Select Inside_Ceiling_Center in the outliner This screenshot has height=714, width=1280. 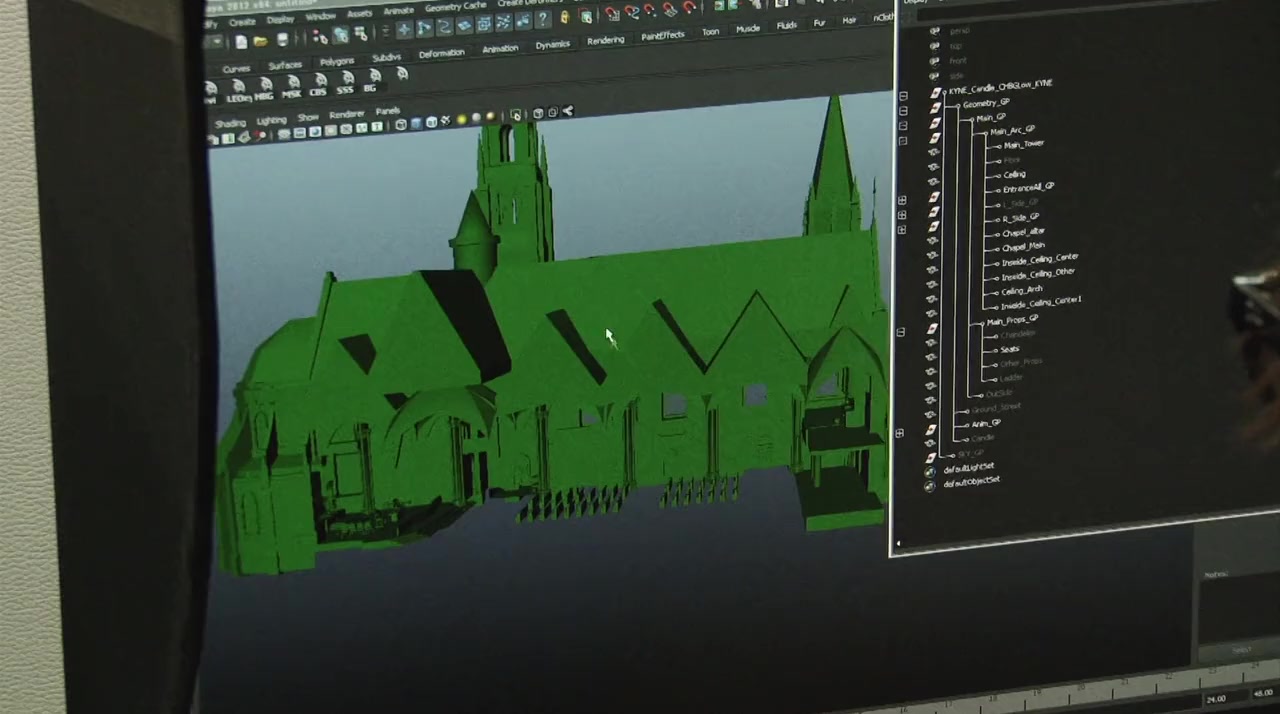1039,259
